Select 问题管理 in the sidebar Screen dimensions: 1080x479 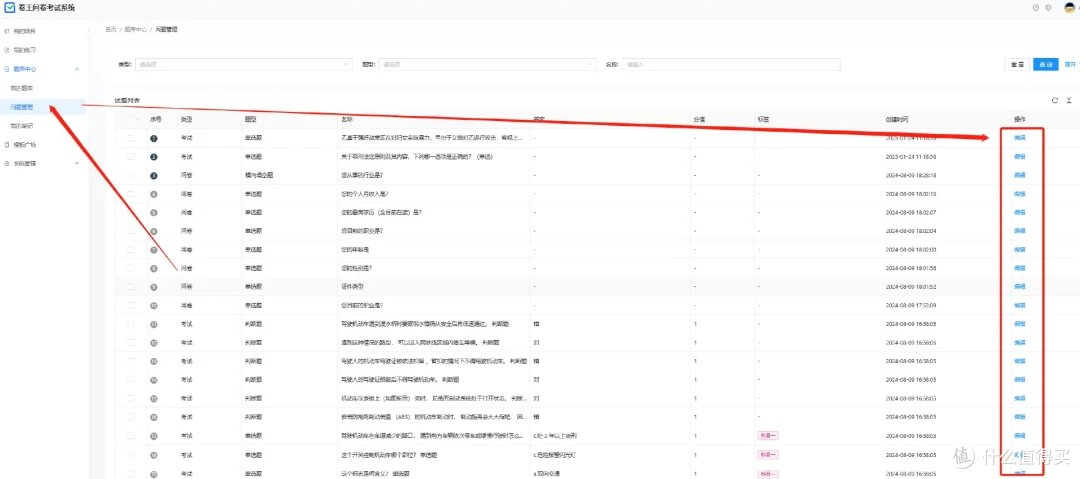coord(21,108)
